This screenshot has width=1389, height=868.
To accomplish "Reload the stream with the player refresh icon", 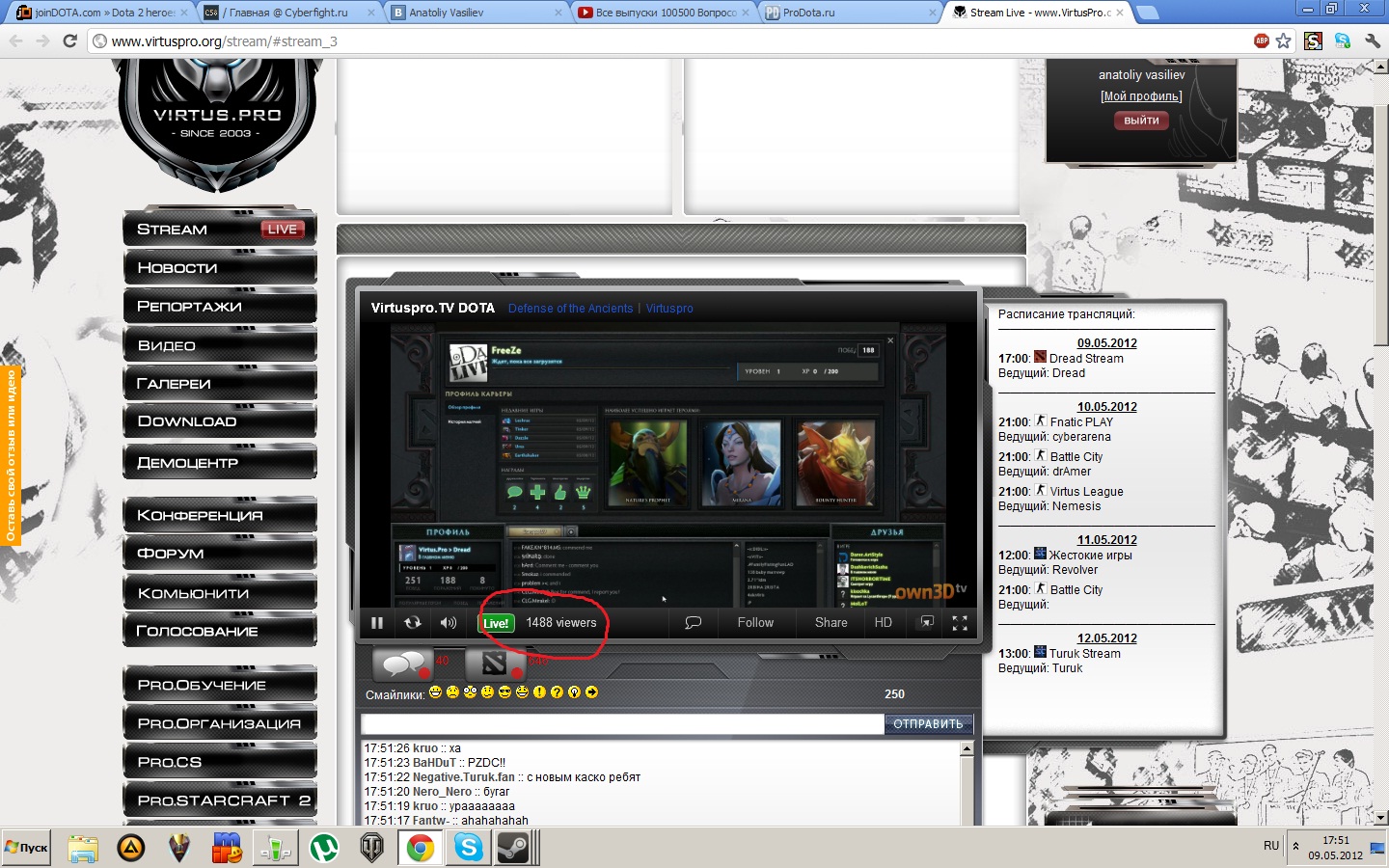I will [x=413, y=623].
